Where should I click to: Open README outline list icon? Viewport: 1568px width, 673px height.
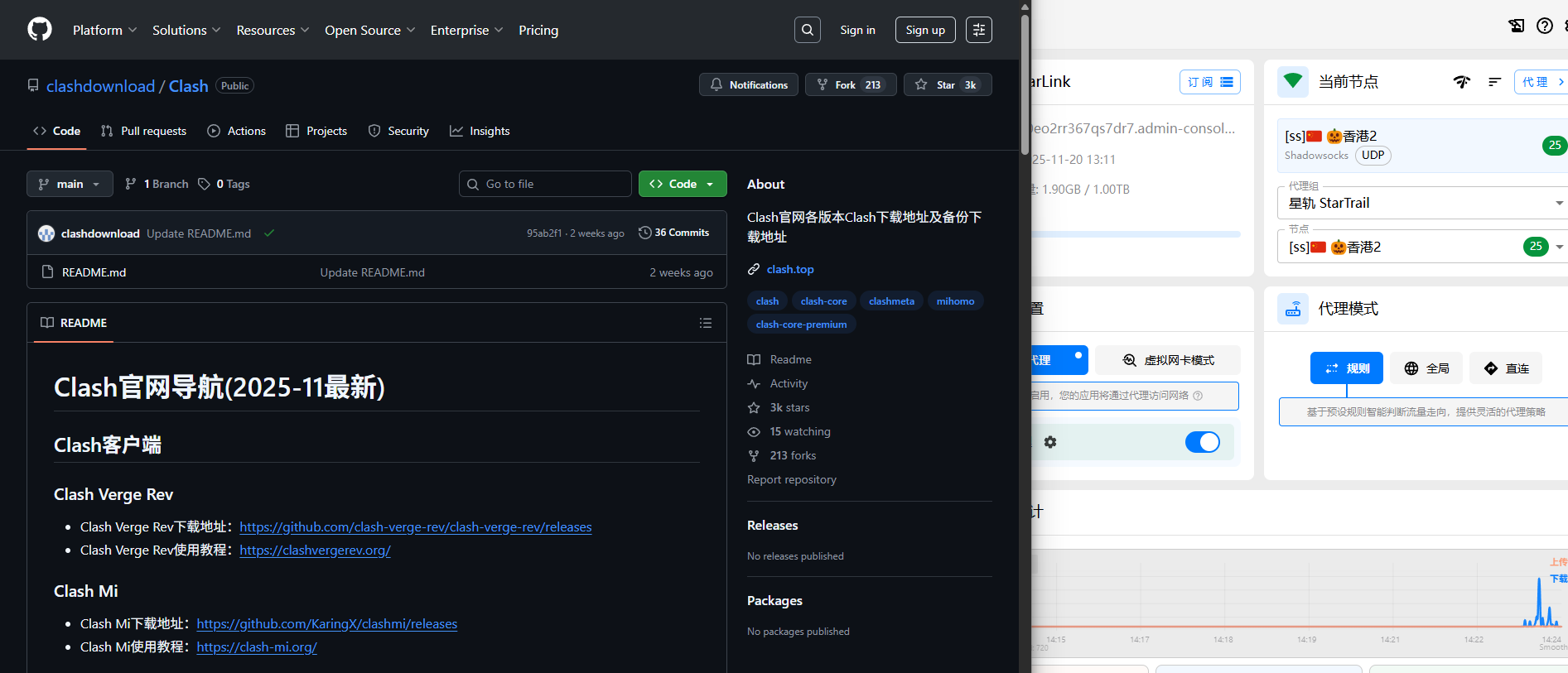coord(705,323)
